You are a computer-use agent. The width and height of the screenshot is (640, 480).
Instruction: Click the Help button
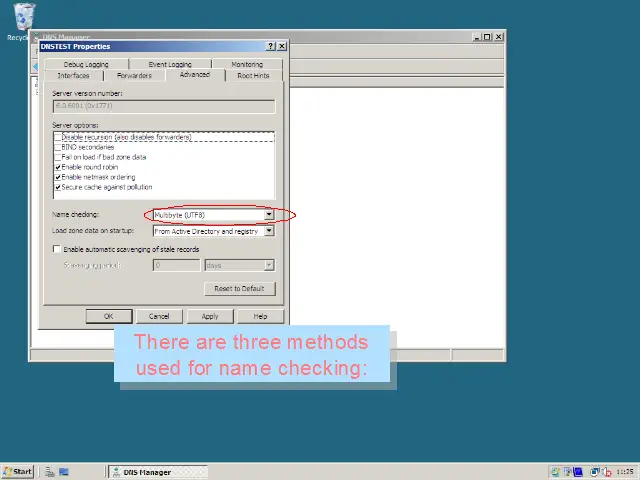click(260, 316)
